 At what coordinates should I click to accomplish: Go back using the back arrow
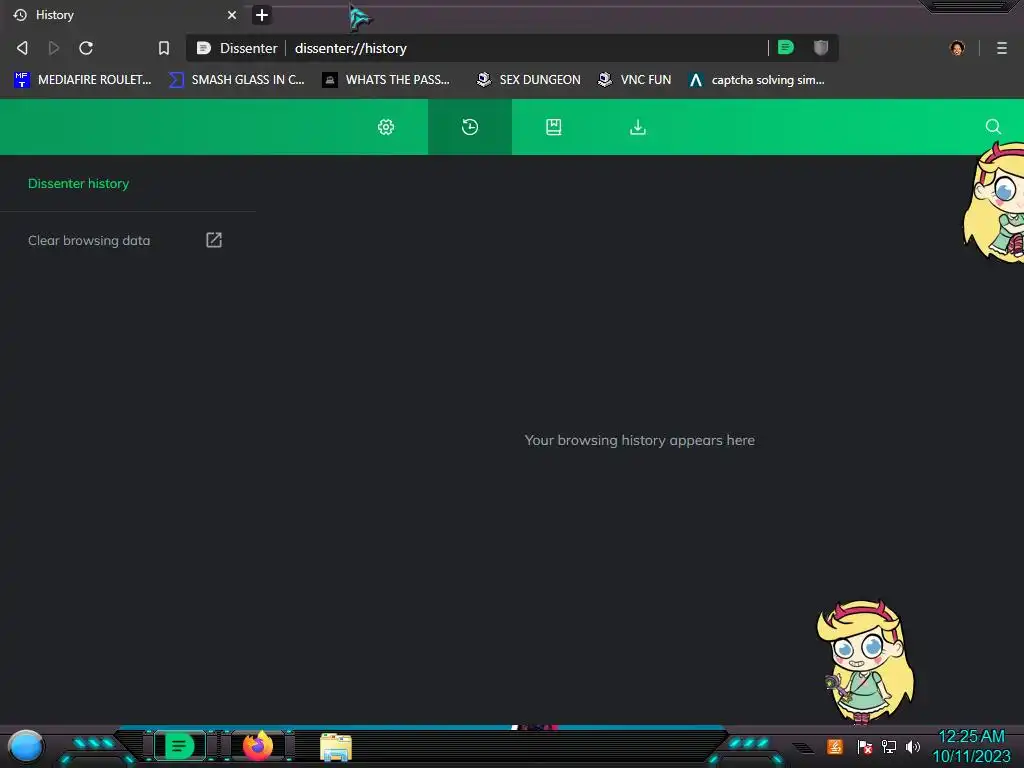22,48
